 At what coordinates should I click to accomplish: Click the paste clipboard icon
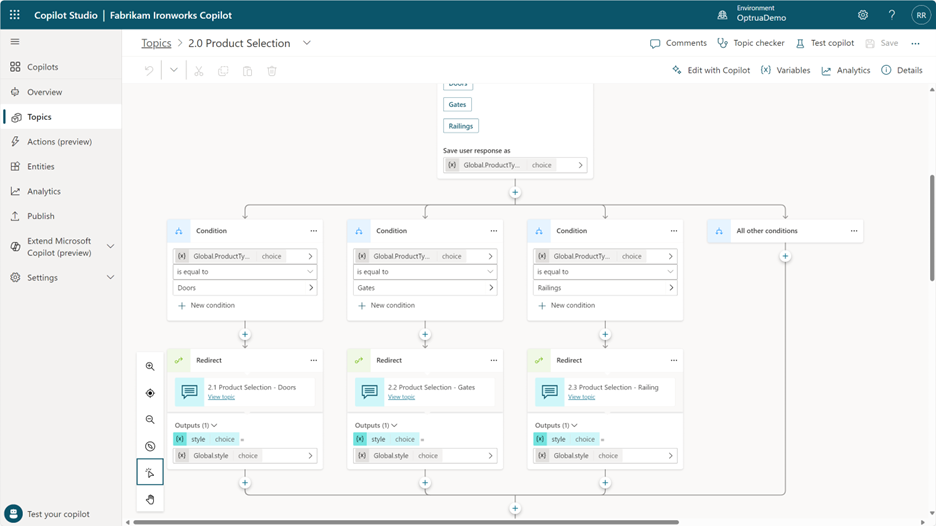[x=247, y=71]
